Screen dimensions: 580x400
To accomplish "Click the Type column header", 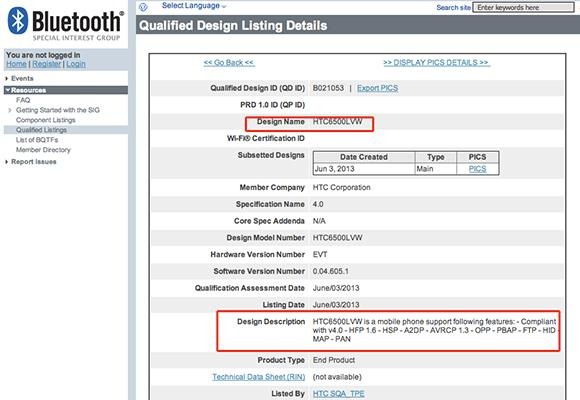I will pos(436,157).
